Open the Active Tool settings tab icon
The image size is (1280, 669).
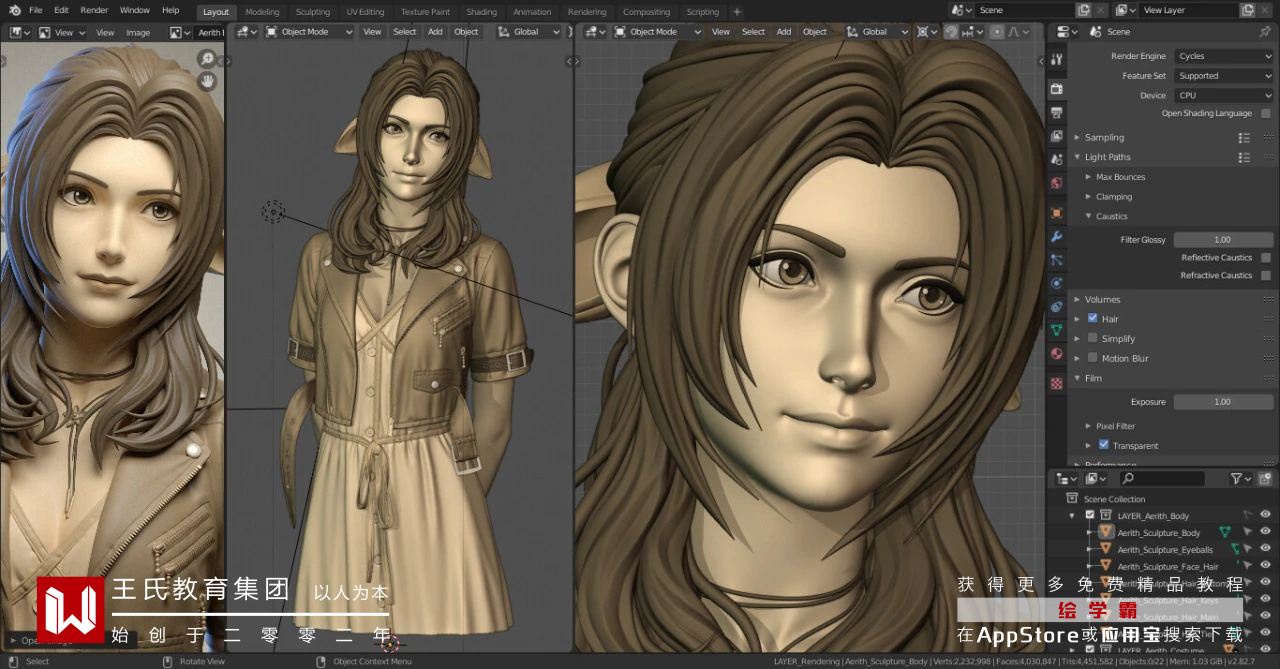[x=1056, y=59]
